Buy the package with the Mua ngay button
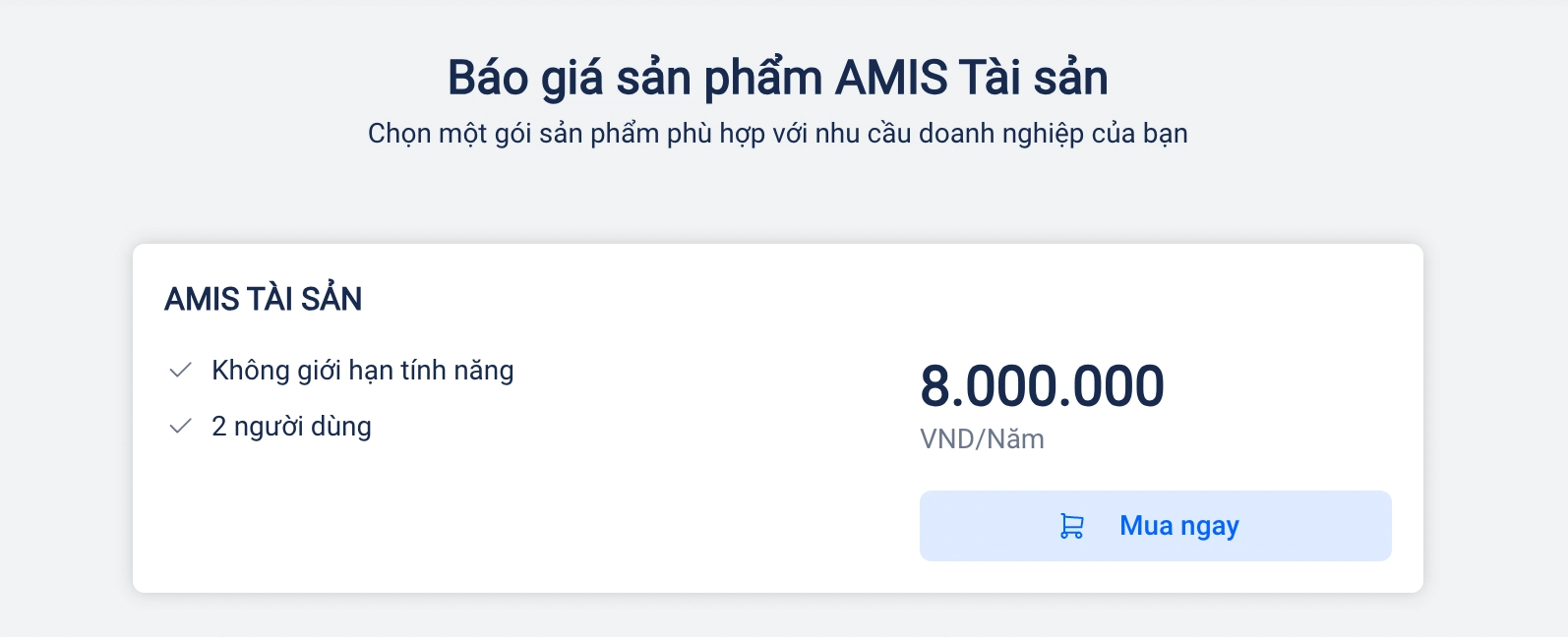Viewport: 1568px width, 637px height. [x=1155, y=526]
